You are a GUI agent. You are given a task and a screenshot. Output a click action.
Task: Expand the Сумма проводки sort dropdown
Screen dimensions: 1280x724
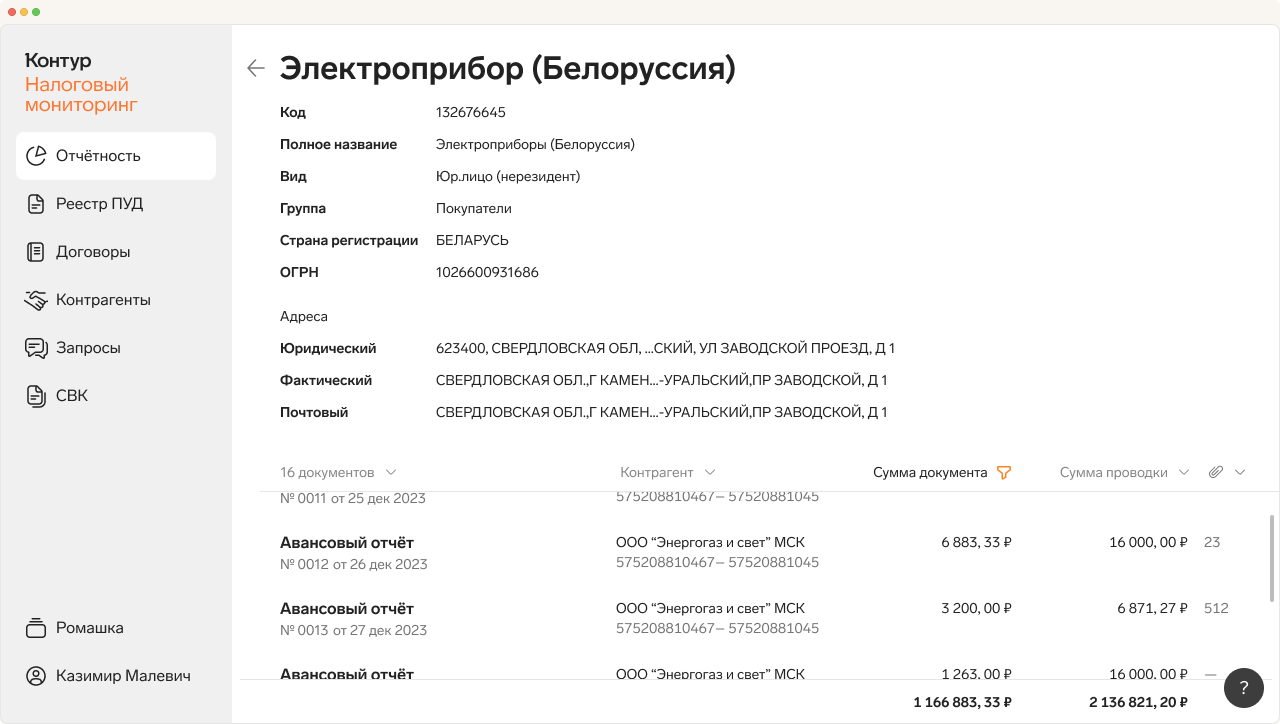(1184, 472)
